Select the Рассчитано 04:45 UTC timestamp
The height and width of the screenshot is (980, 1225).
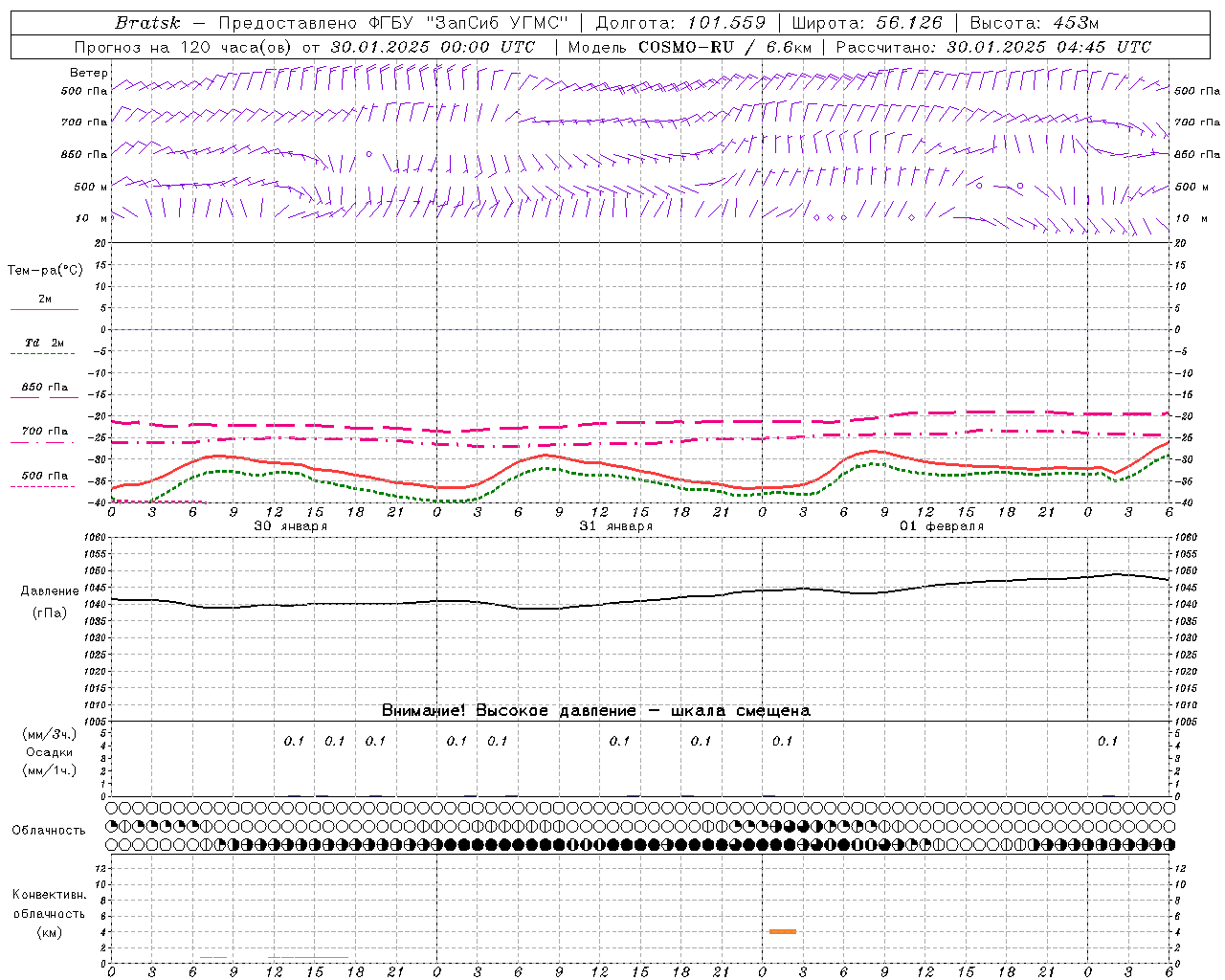pos(993,47)
